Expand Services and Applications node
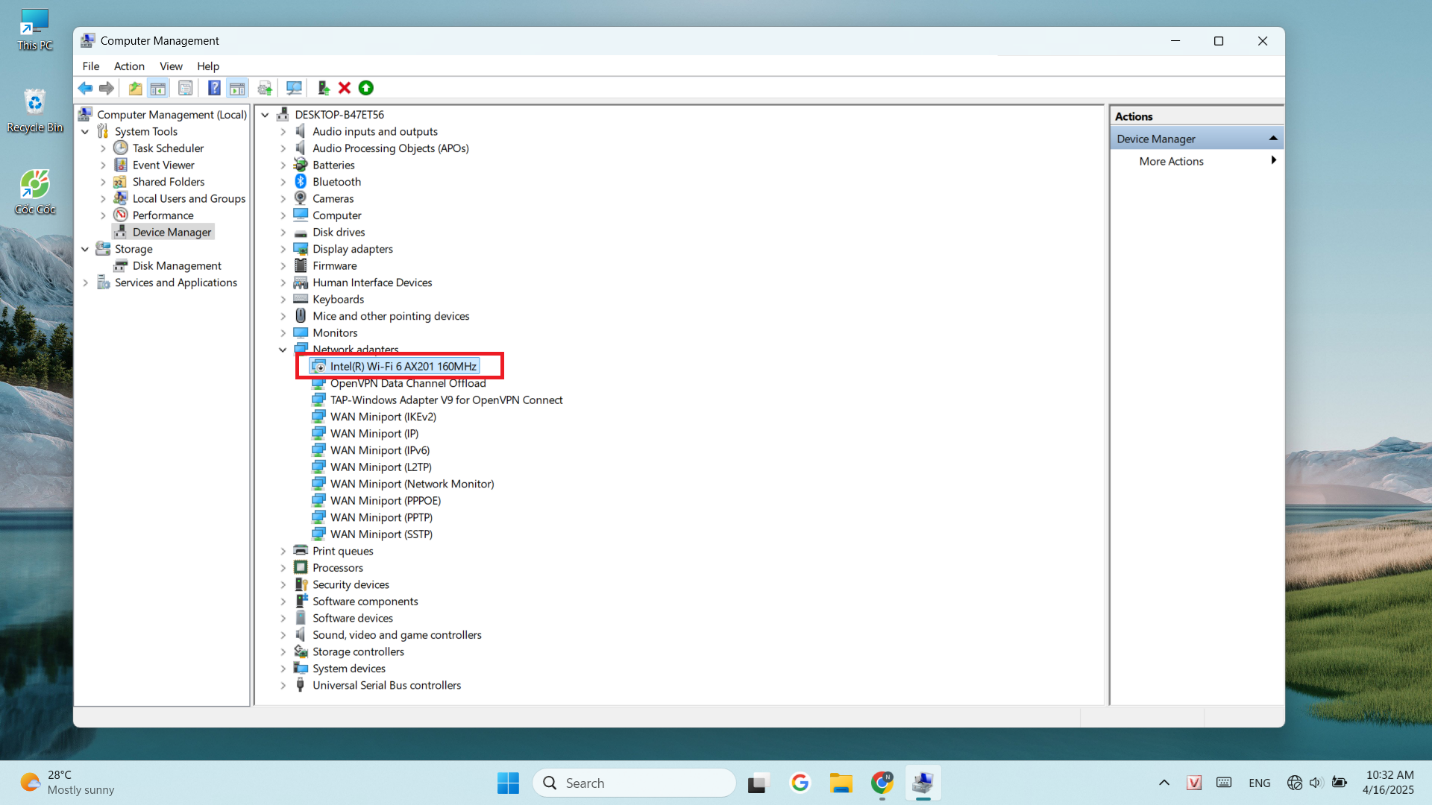Viewport: 1432px width, 805px height. pos(85,283)
